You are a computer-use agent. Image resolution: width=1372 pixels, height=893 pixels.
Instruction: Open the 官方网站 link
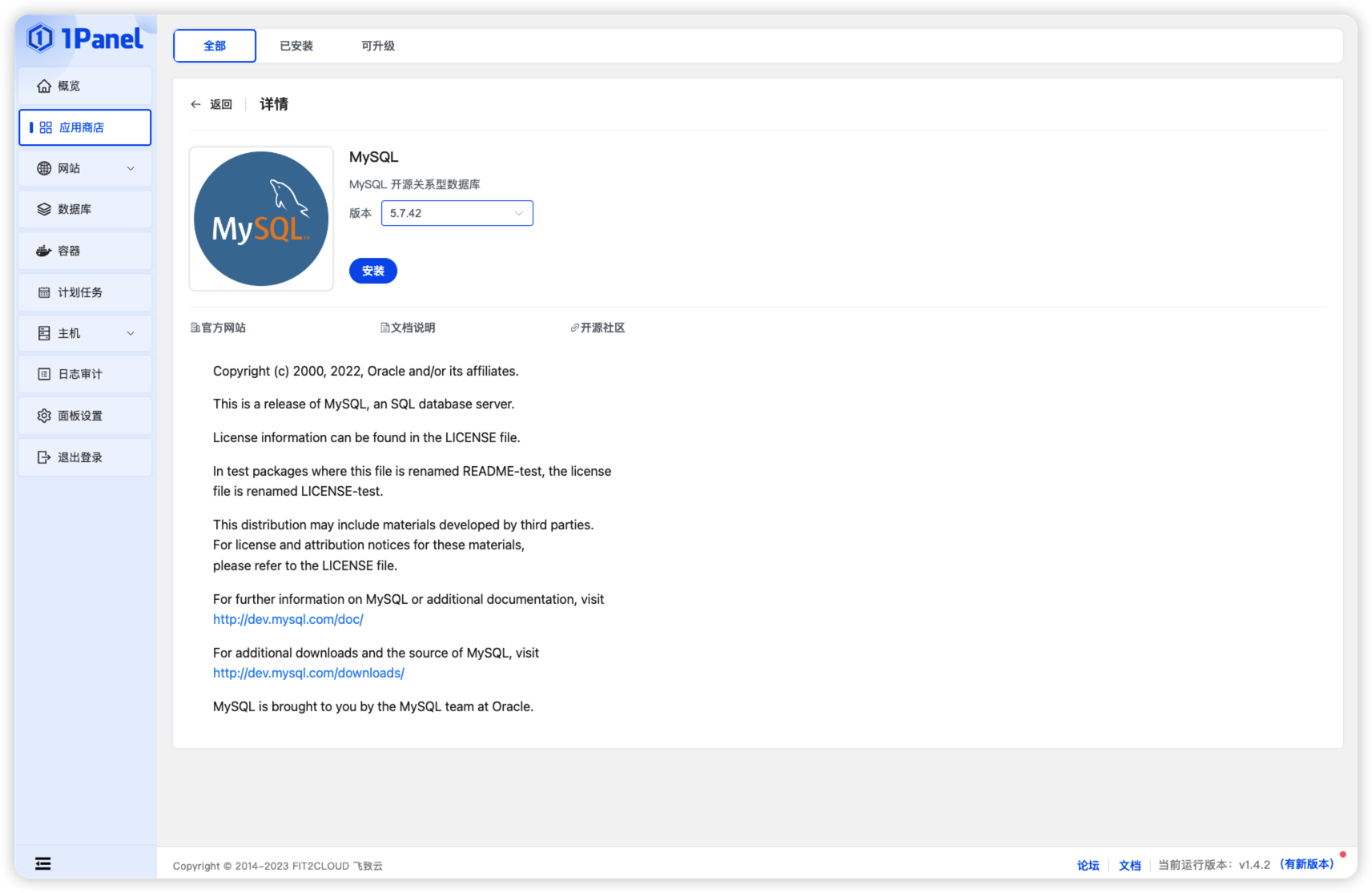[219, 328]
